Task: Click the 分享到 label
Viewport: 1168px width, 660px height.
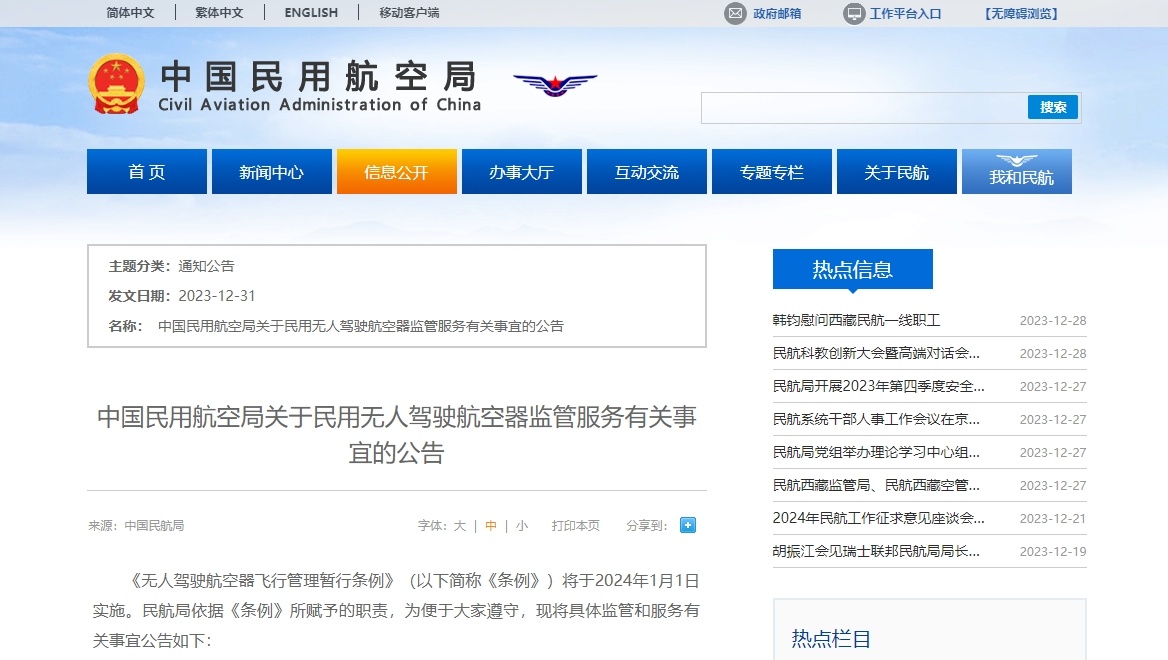Action: [647, 525]
